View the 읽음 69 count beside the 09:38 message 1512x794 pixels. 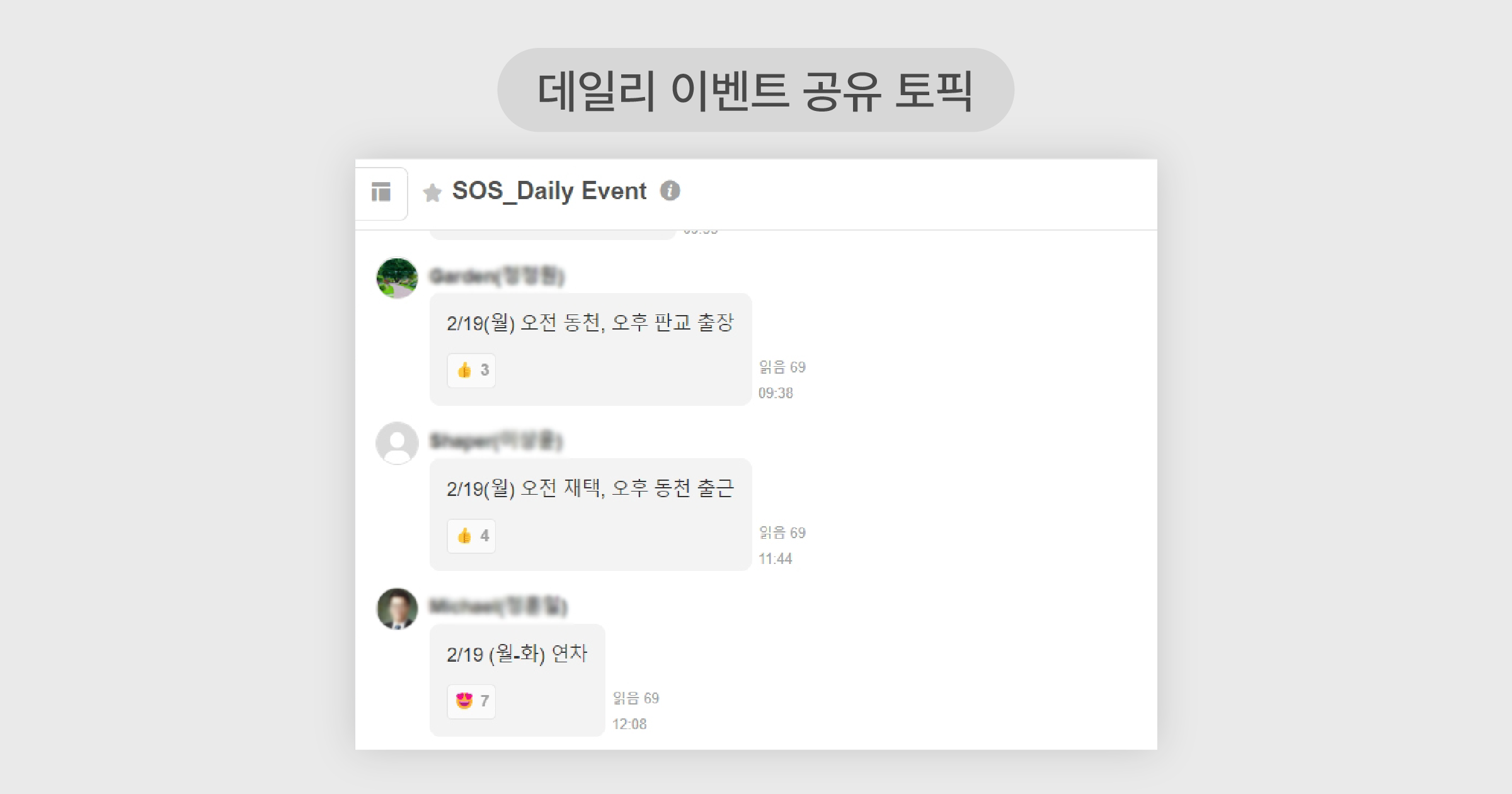coord(782,367)
